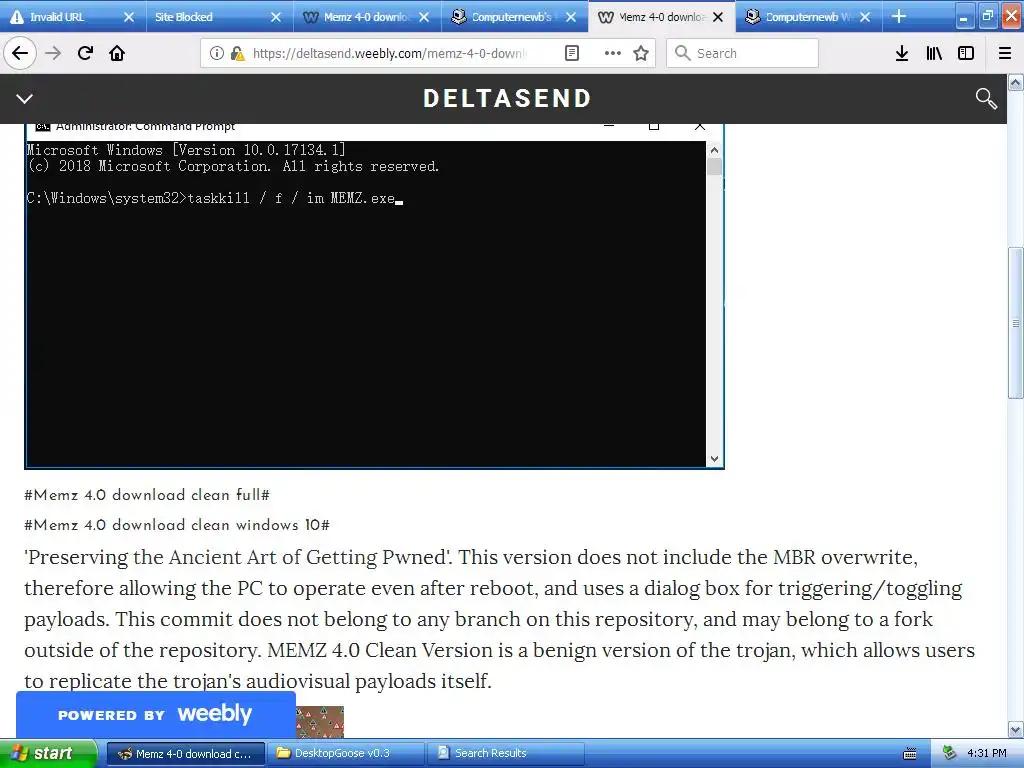1024x768 pixels.
Task: Open the downloads panel
Action: (902, 53)
